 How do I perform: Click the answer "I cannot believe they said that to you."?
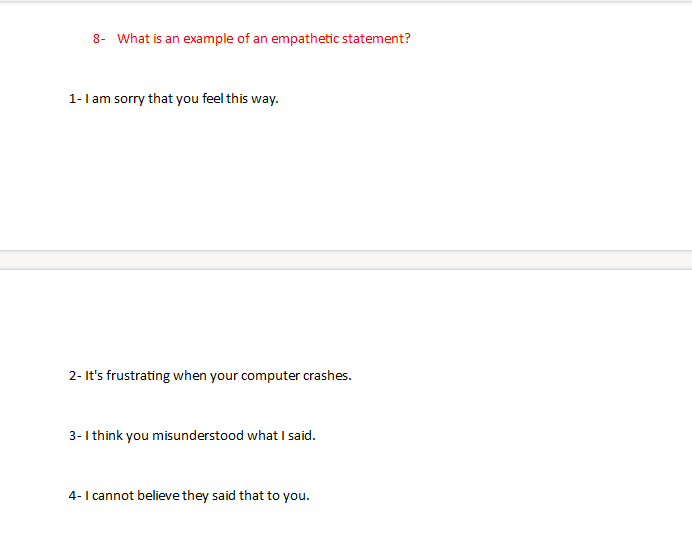pos(197,496)
